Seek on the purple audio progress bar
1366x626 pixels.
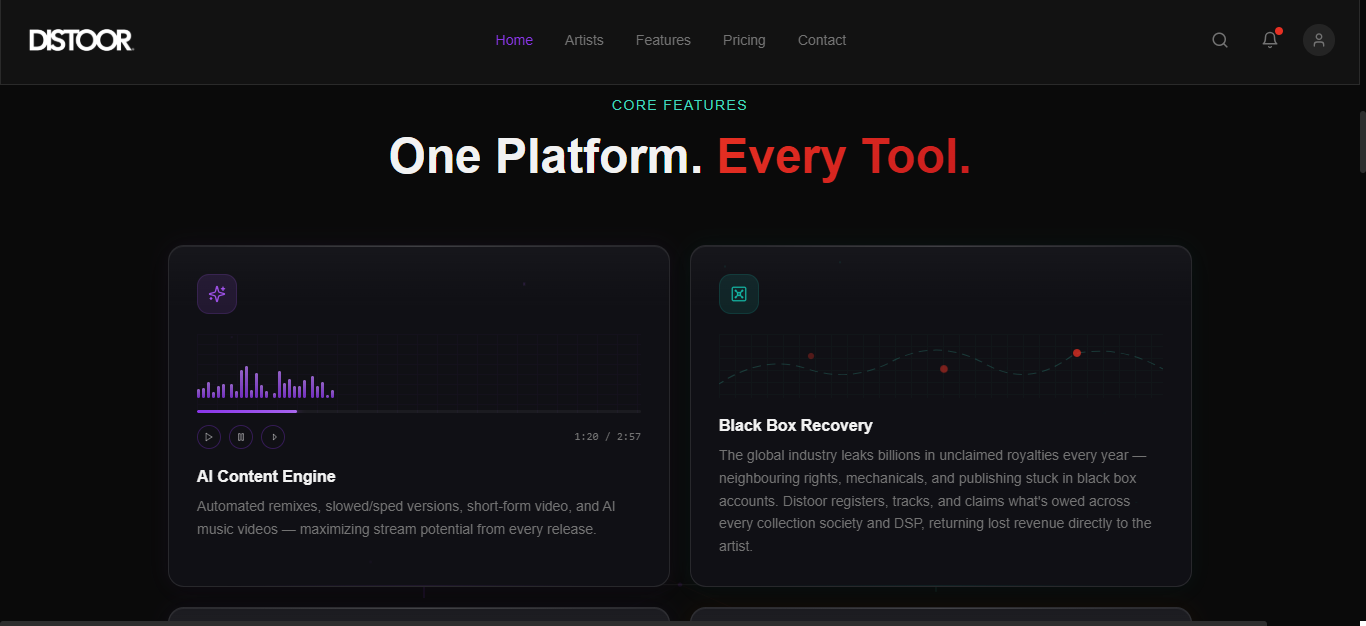[419, 411]
